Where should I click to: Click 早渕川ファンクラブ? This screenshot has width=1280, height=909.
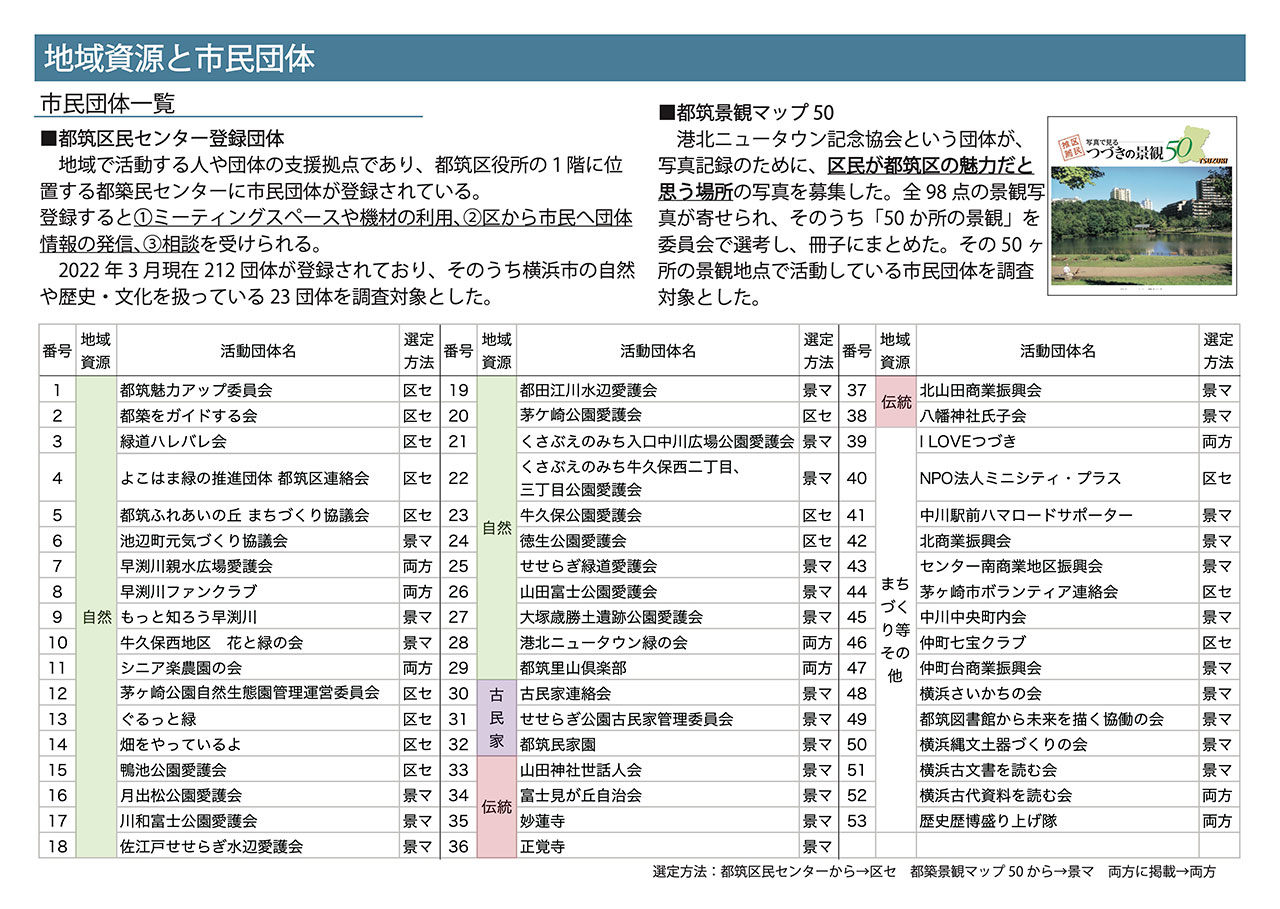pyautogui.click(x=188, y=592)
